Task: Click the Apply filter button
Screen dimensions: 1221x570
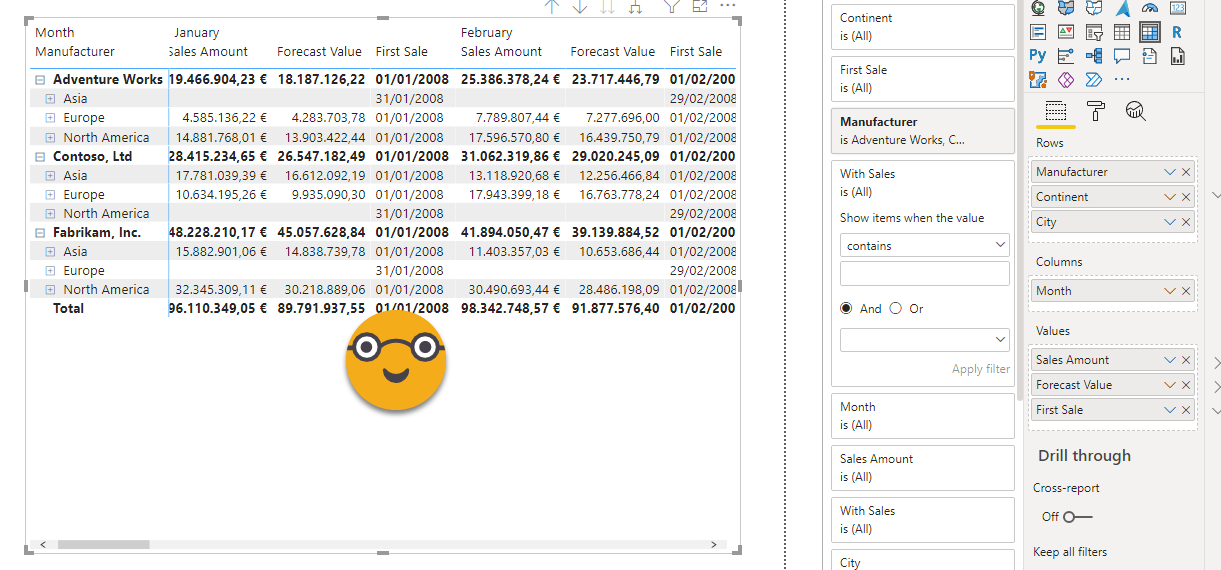Action: point(981,369)
